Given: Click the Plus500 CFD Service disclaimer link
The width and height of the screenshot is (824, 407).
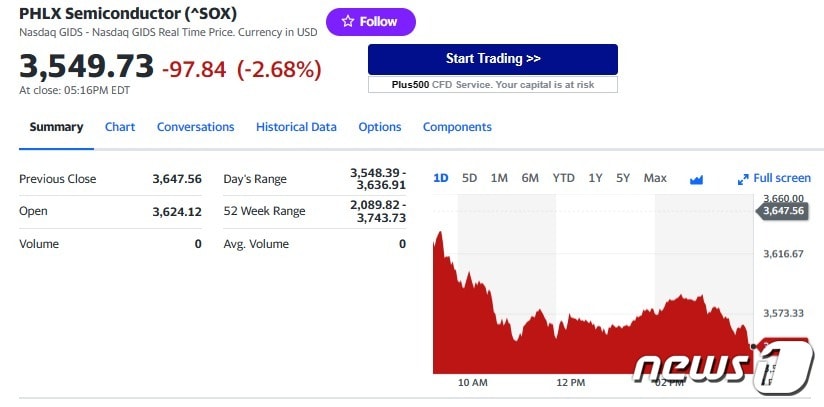Looking at the screenshot, I should point(492,85).
